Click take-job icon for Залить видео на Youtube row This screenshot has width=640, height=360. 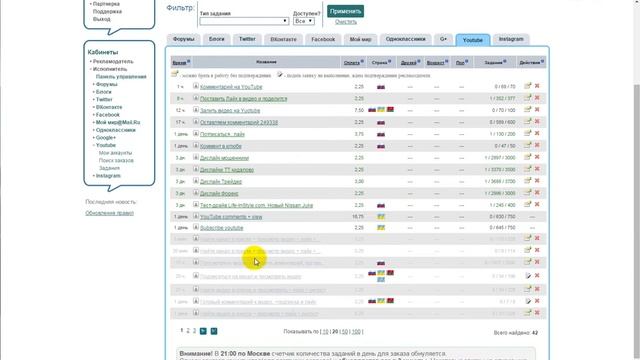(528, 109)
